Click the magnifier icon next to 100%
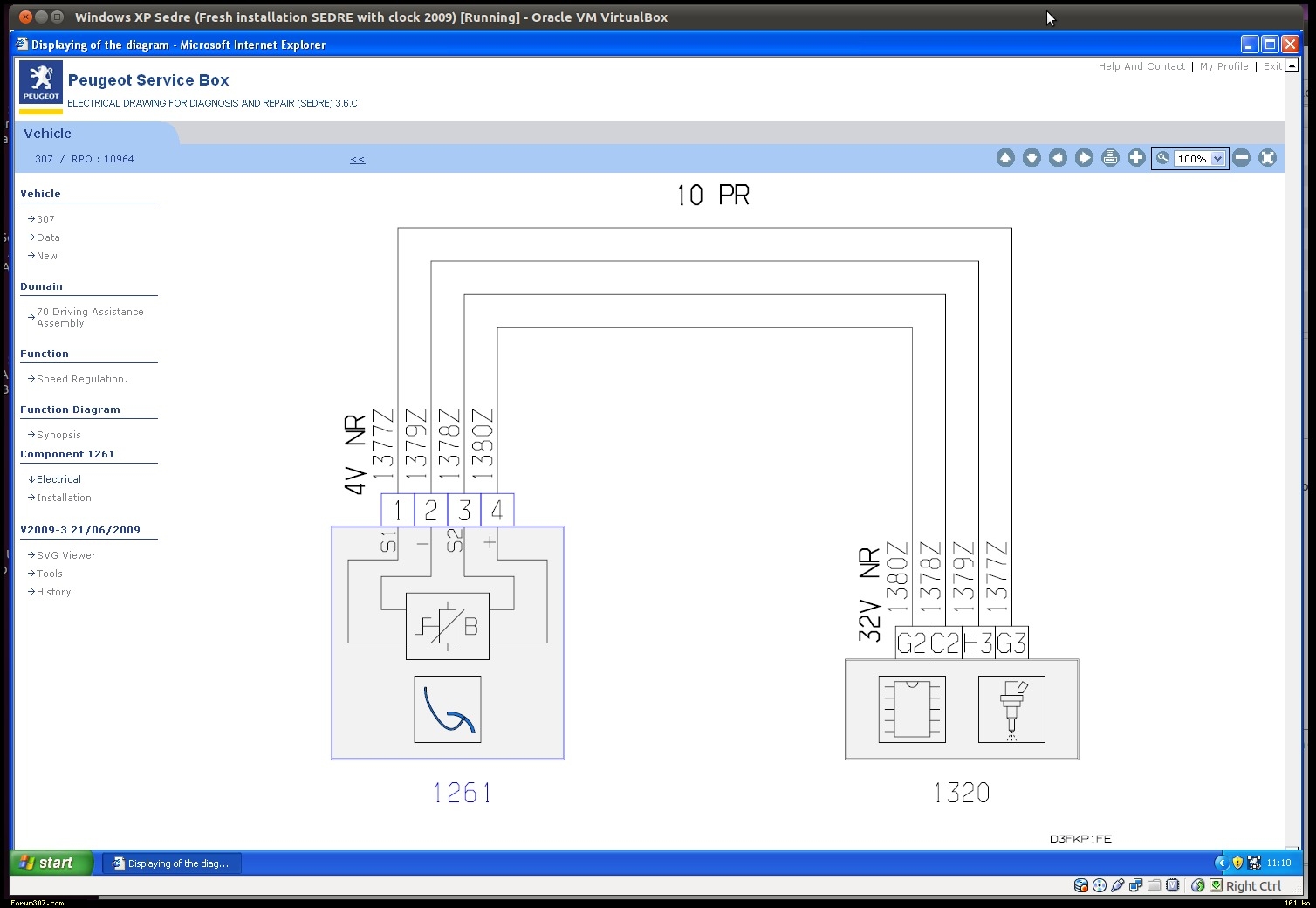Screen dimensions: 1316x908 (x=1162, y=158)
